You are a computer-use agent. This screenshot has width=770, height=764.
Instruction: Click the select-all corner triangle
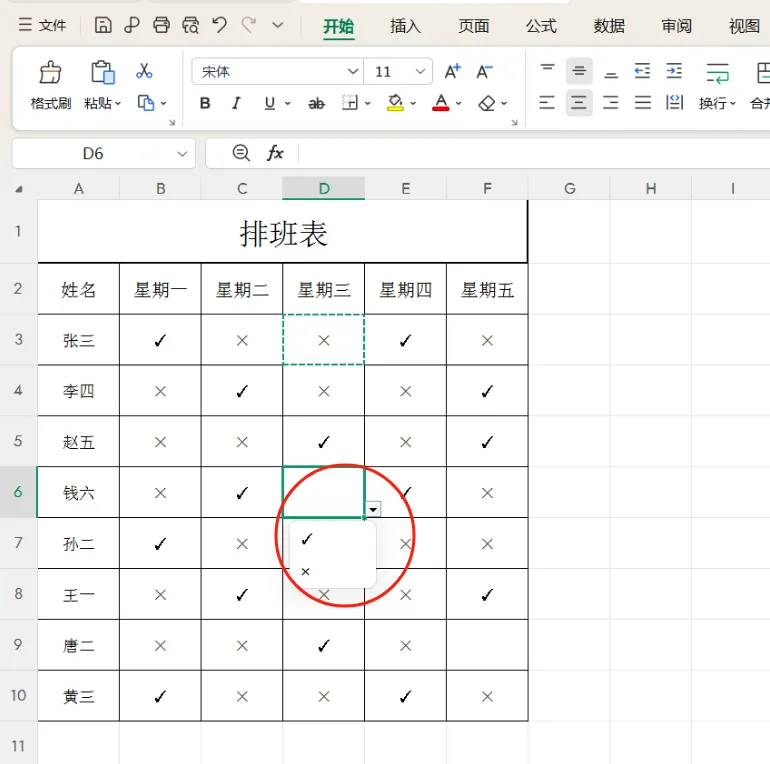click(x=19, y=189)
